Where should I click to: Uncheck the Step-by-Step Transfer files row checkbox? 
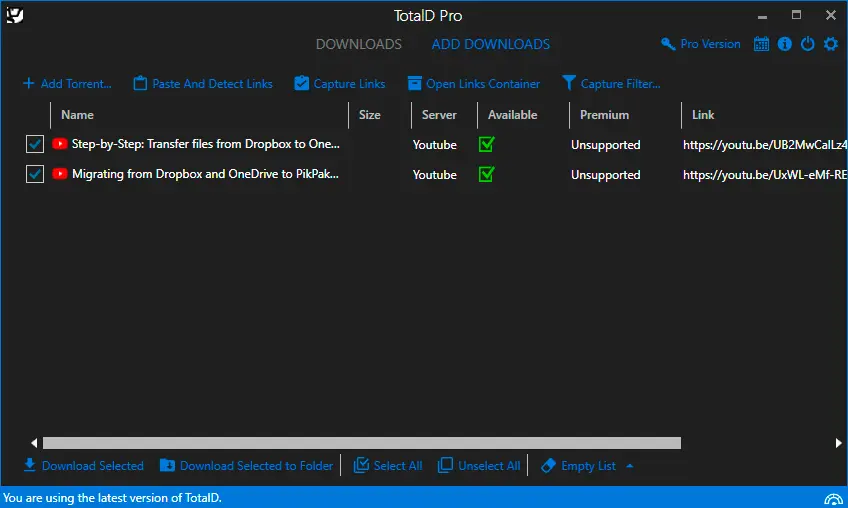tap(35, 144)
